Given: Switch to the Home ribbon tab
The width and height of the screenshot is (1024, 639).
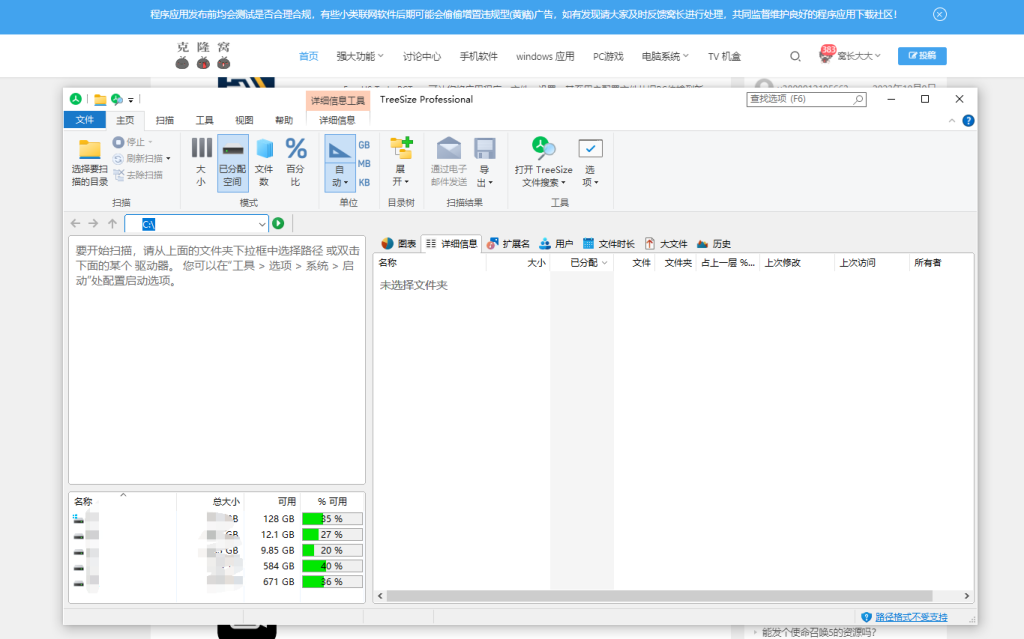Looking at the screenshot, I should 125,120.
